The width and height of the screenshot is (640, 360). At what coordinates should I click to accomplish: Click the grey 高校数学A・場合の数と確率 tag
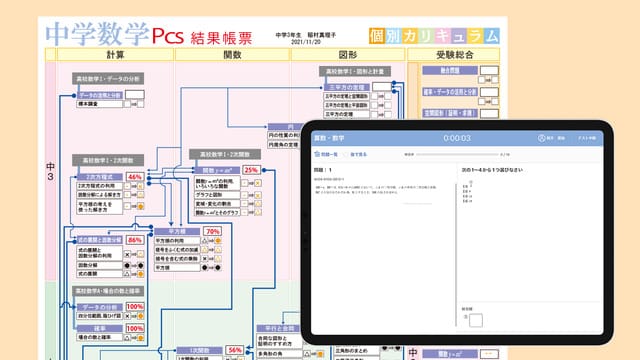(x=108, y=291)
